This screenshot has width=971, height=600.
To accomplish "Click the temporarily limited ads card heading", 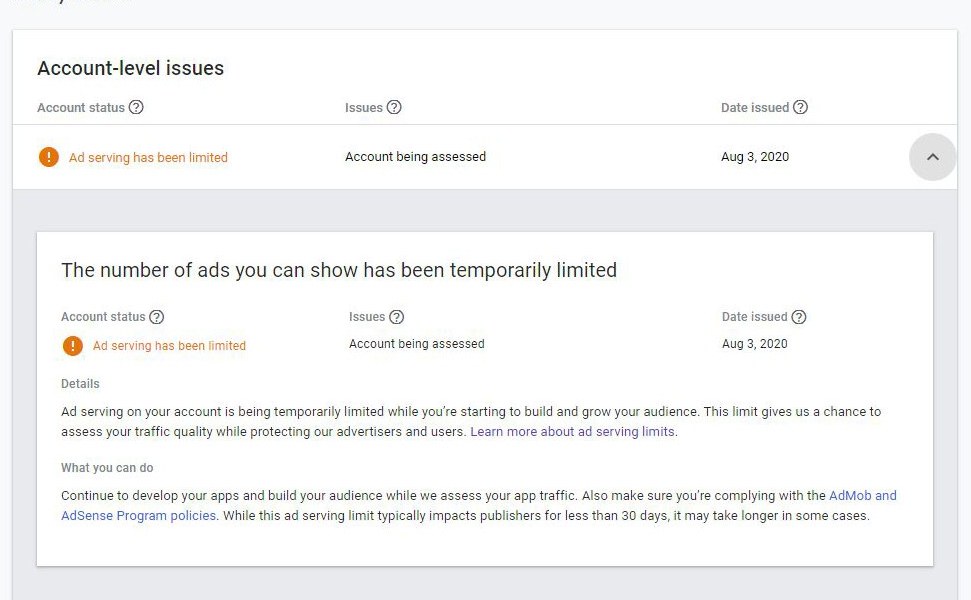I will tap(339, 270).
